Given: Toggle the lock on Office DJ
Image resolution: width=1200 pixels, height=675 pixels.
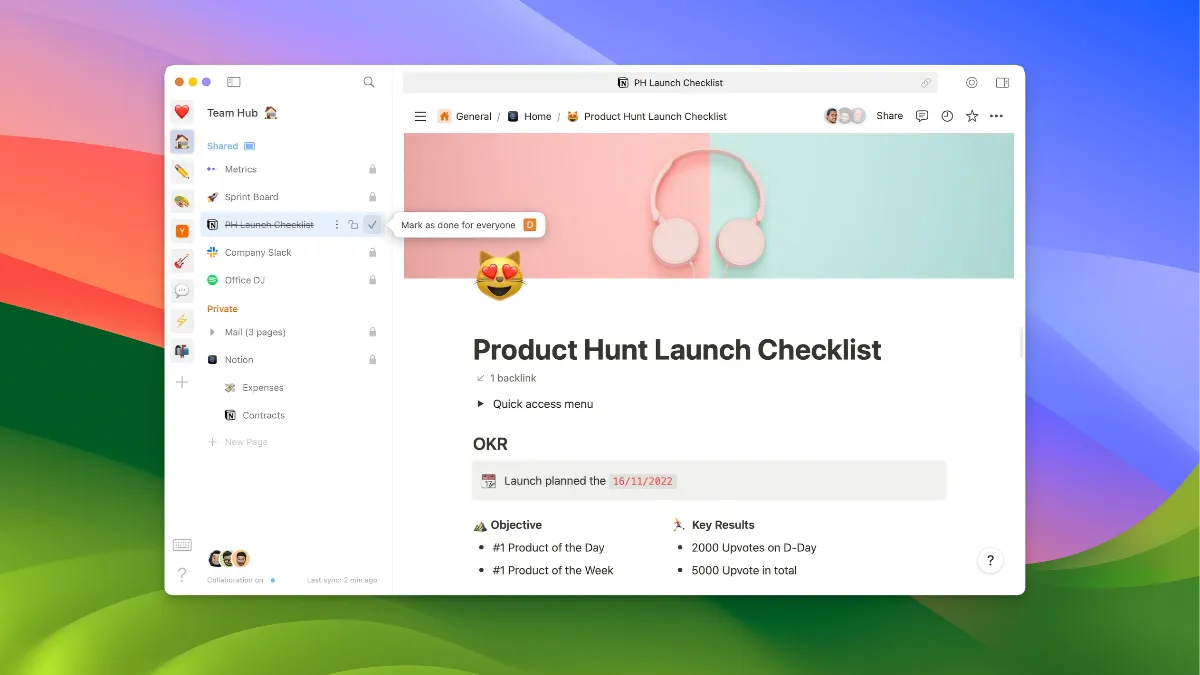Looking at the screenshot, I should pos(372,280).
